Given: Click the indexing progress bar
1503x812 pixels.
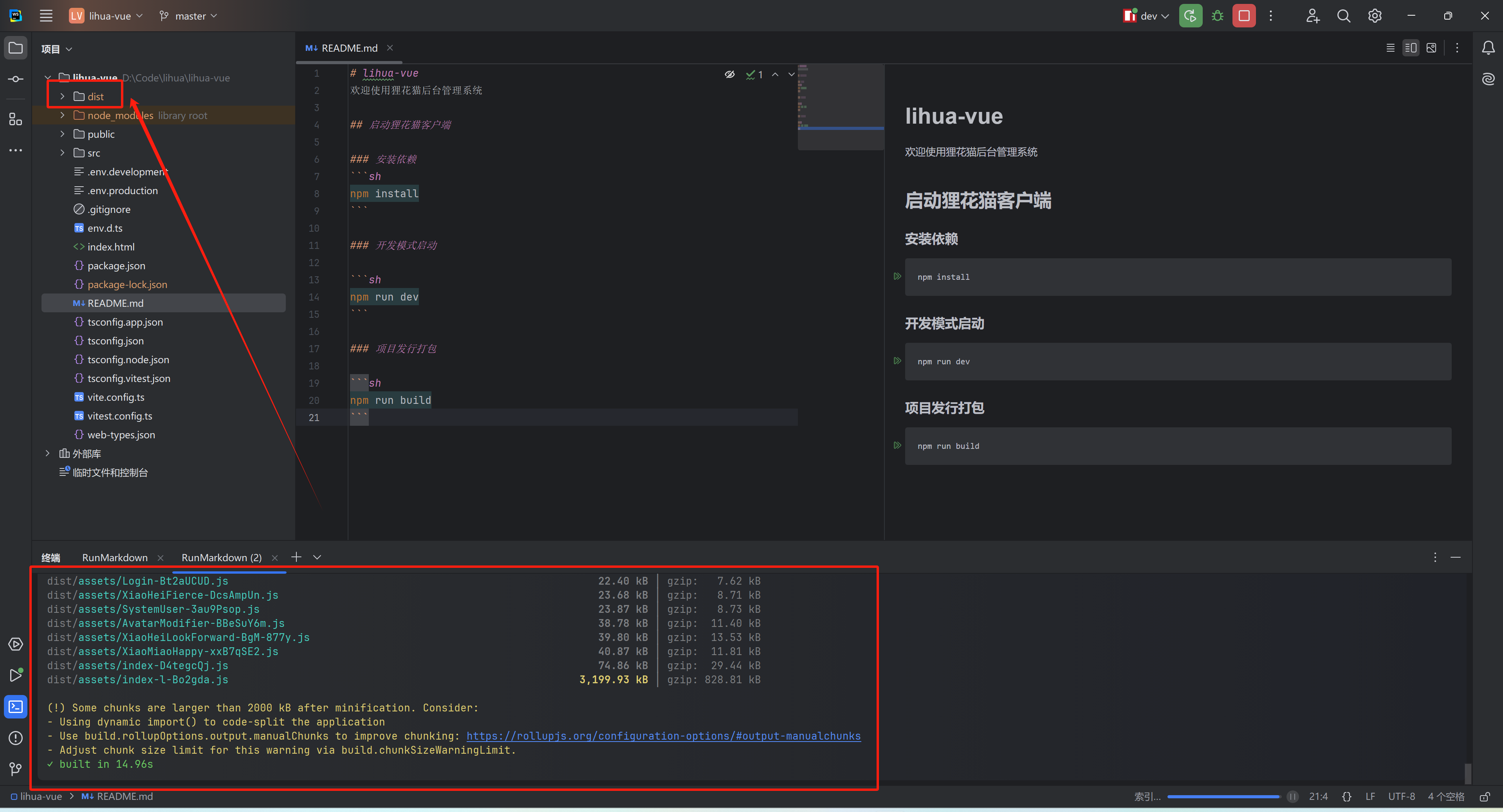Looking at the screenshot, I should 1223,797.
